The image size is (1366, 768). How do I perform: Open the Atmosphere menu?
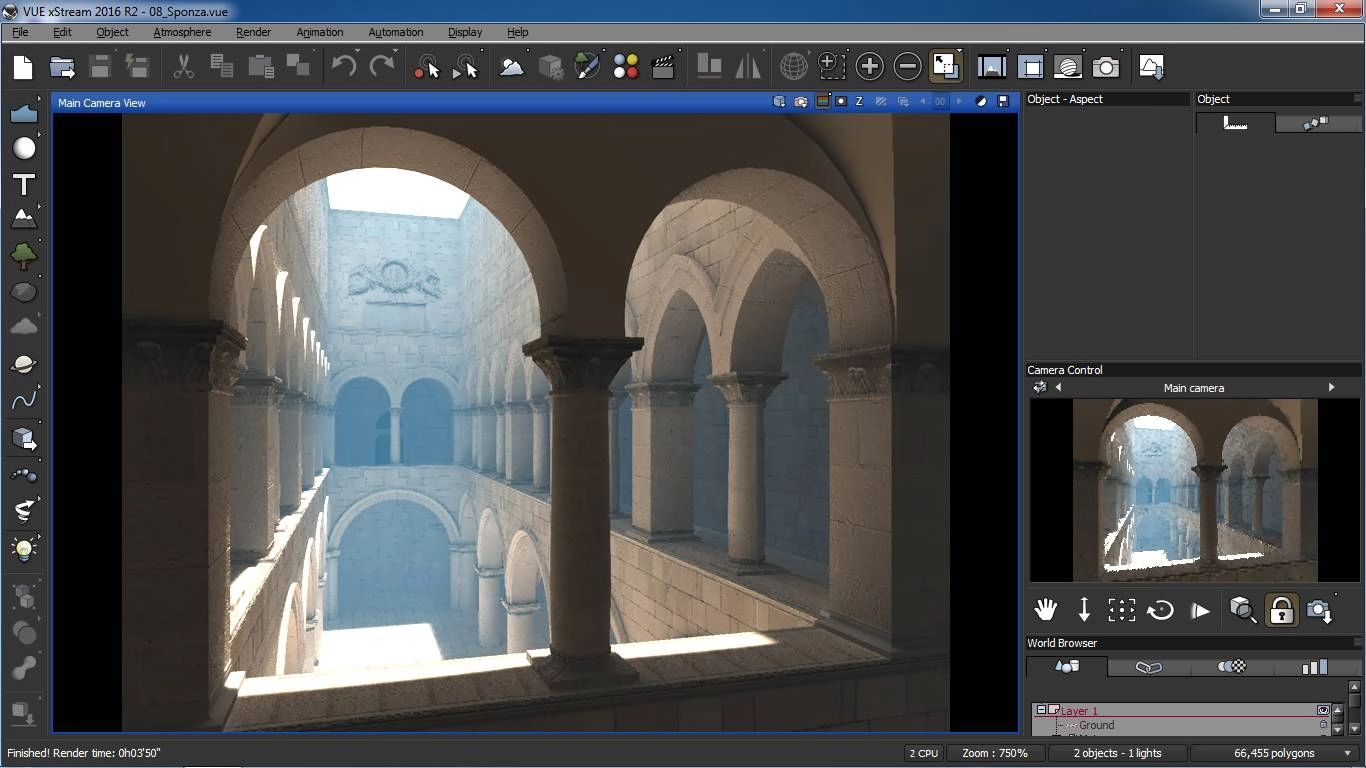click(182, 32)
